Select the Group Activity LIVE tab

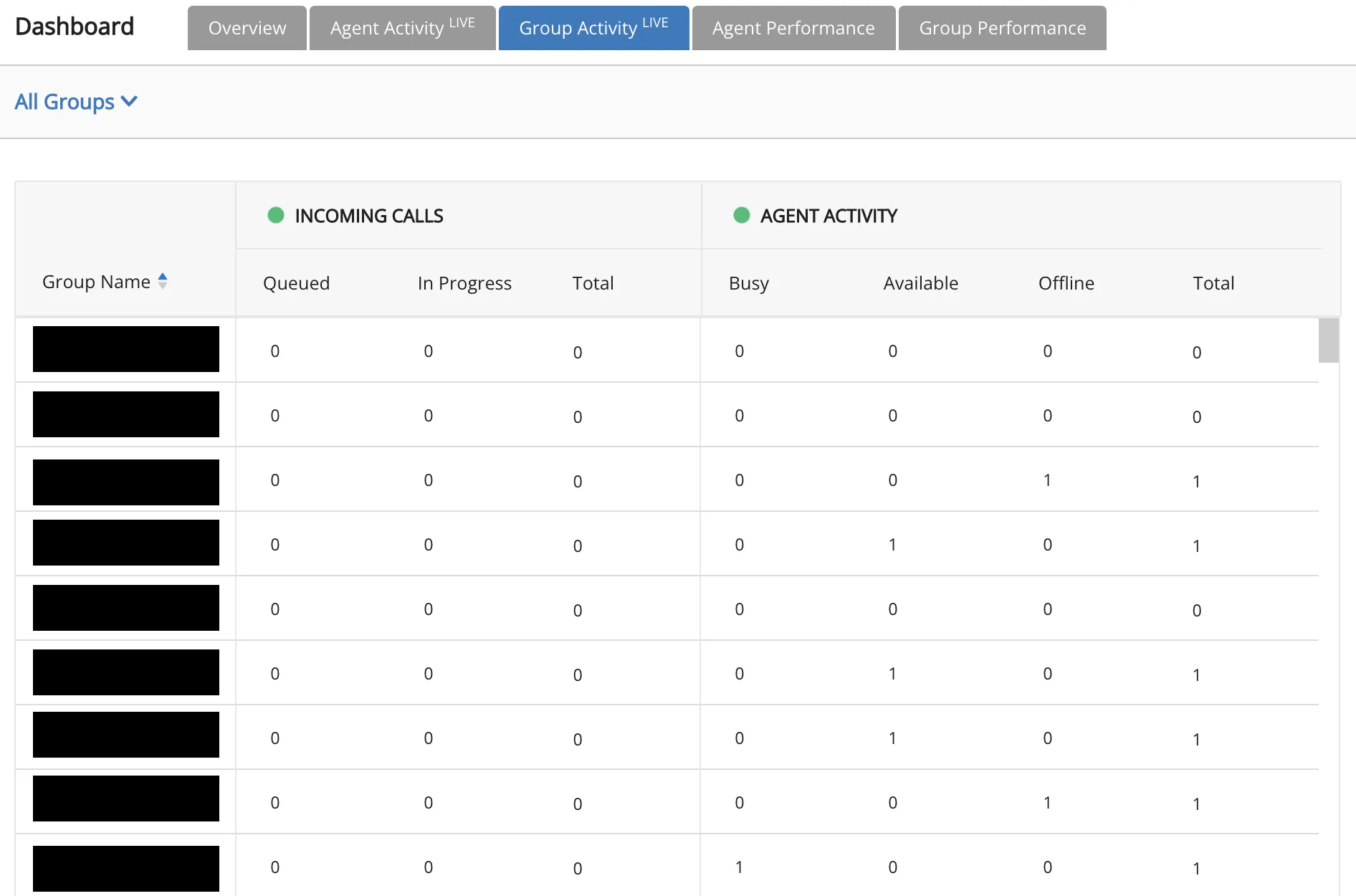pyautogui.click(x=593, y=28)
